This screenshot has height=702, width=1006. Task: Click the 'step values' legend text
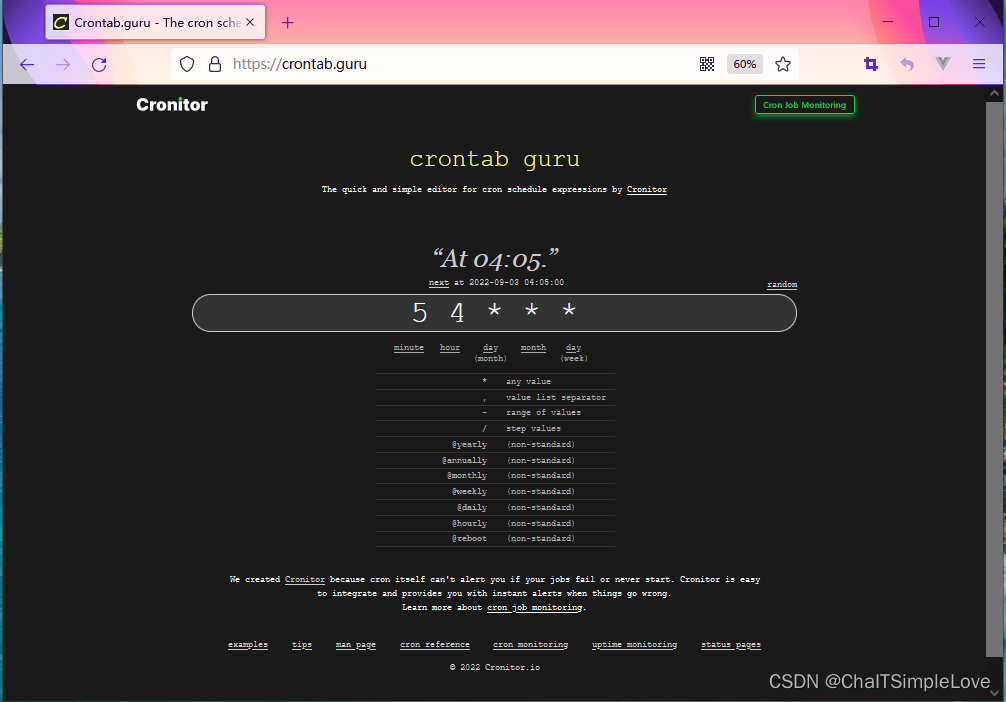[533, 429]
